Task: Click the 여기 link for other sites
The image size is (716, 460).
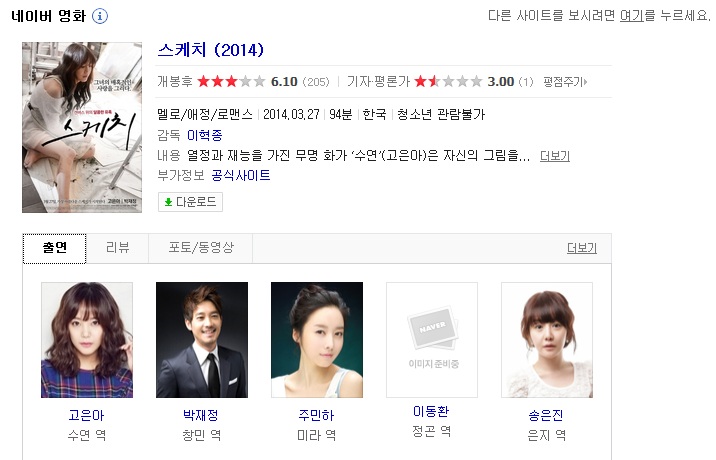Action: click(x=632, y=16)
